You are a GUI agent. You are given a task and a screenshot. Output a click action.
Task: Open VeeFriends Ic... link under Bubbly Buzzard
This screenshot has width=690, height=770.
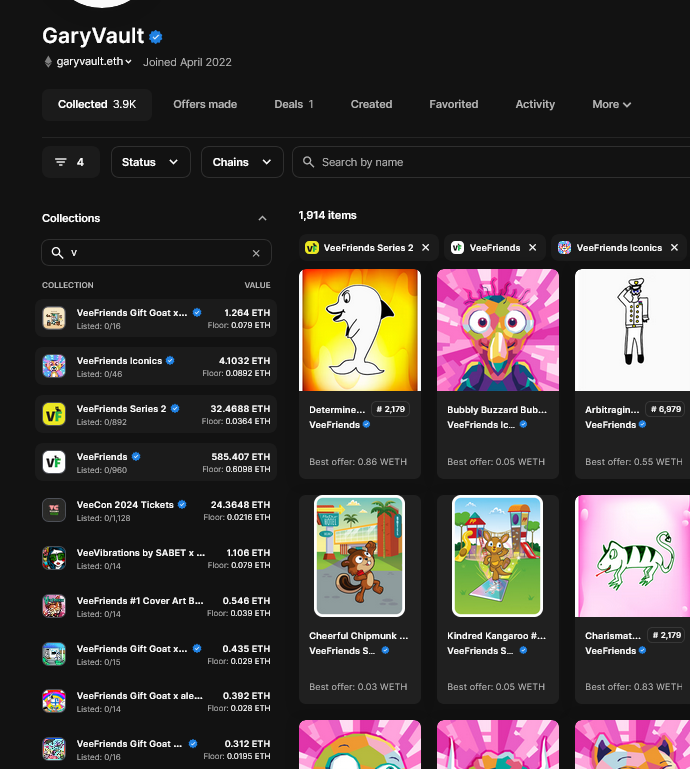[481, 425]
